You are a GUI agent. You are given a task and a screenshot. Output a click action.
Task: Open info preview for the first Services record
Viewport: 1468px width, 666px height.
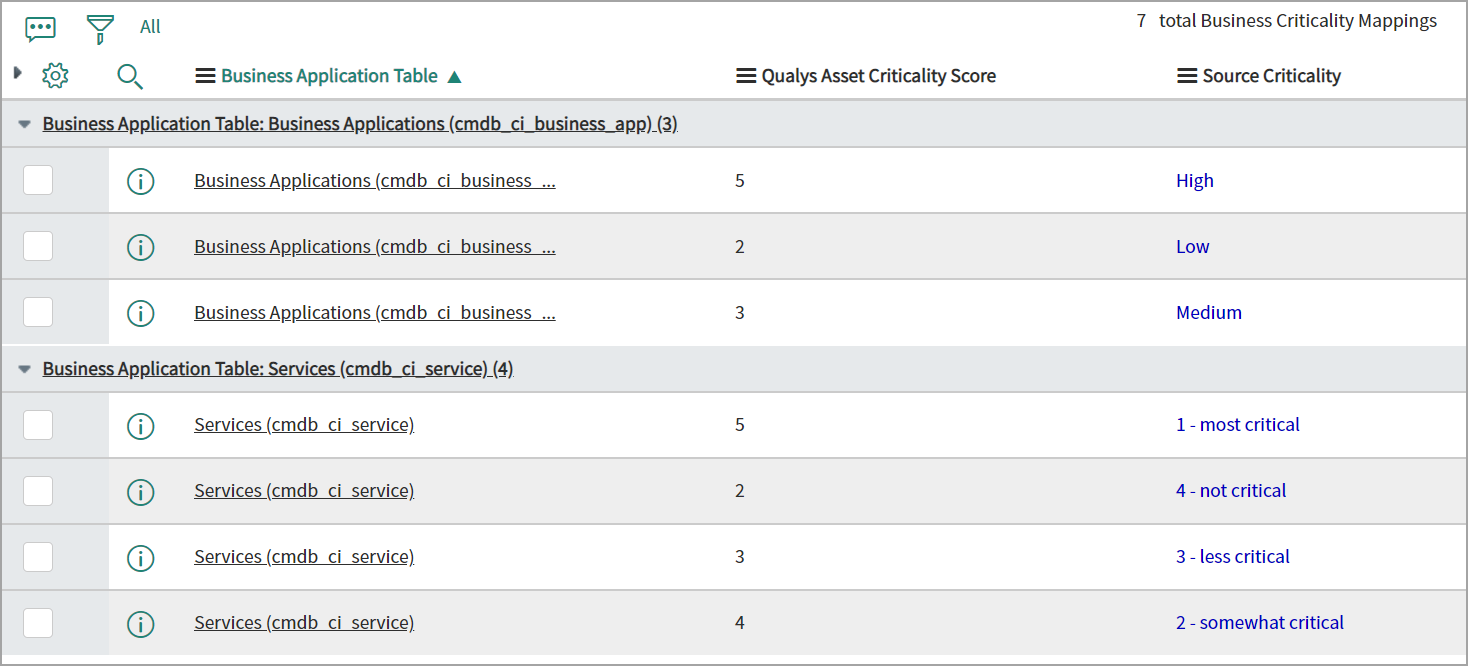click(x=140, y=425)
